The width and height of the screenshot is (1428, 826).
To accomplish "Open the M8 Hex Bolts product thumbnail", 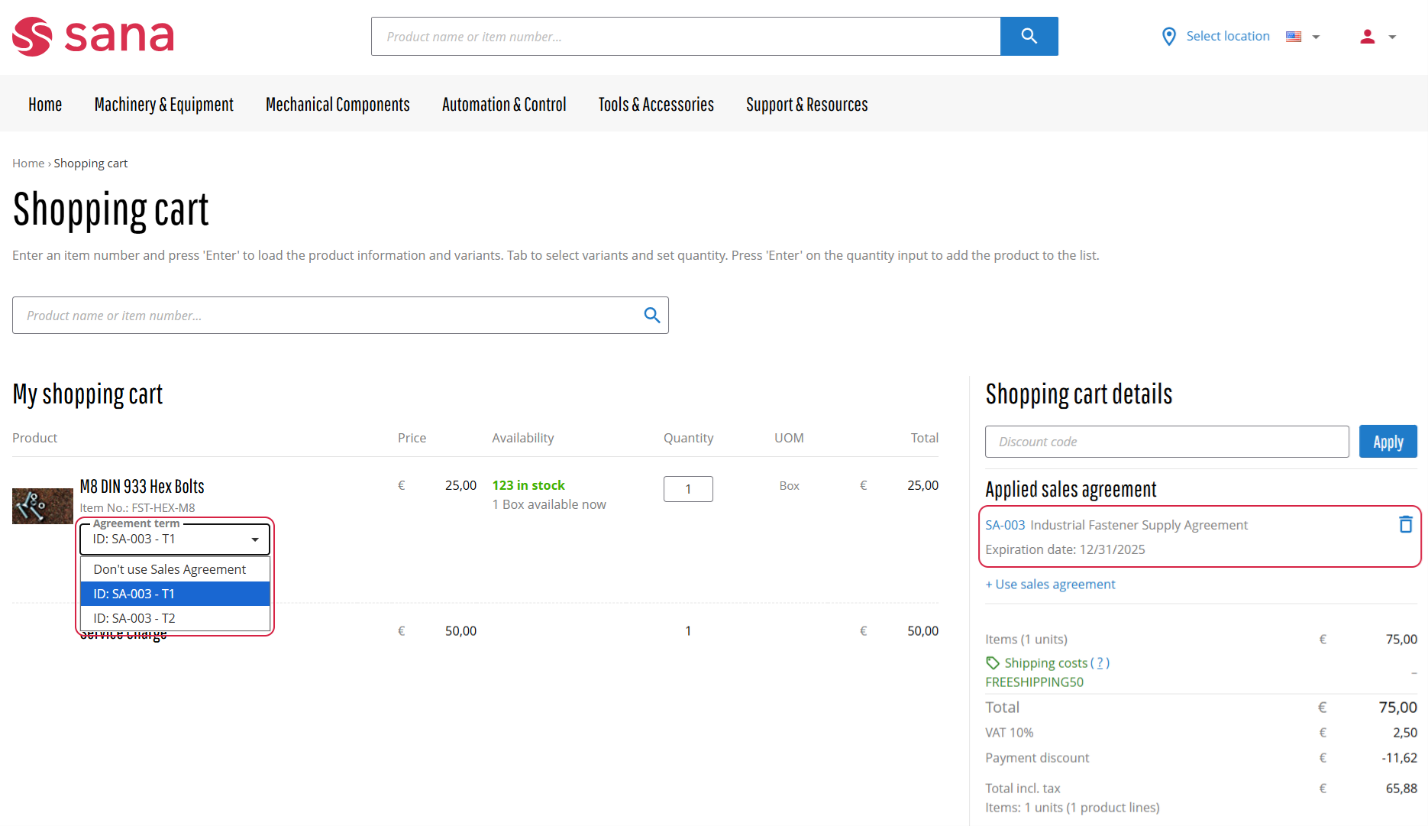I will click(42, 506).
